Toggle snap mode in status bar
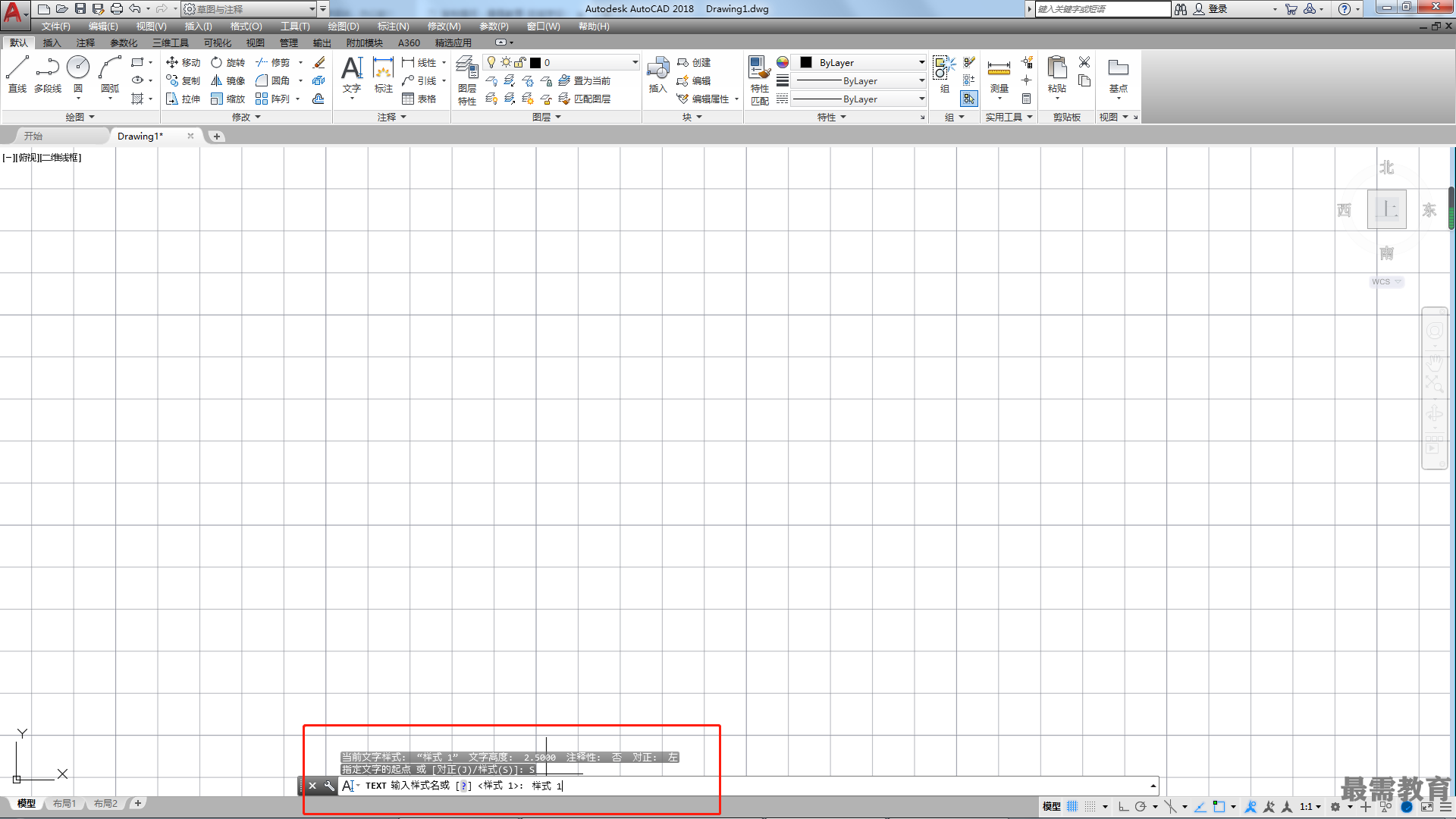1456x819 pixels. [x=1090, y=807]
